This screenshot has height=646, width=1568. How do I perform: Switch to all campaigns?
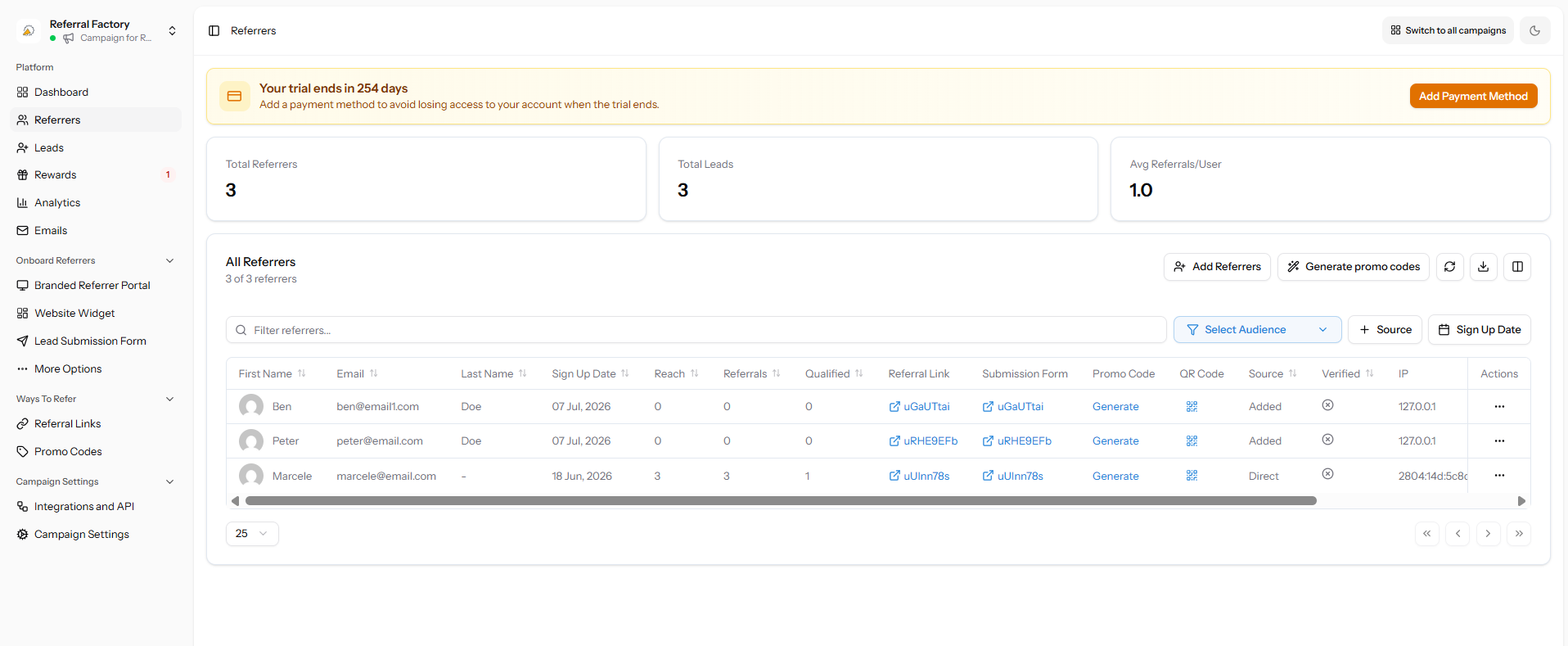(1448, 30)
